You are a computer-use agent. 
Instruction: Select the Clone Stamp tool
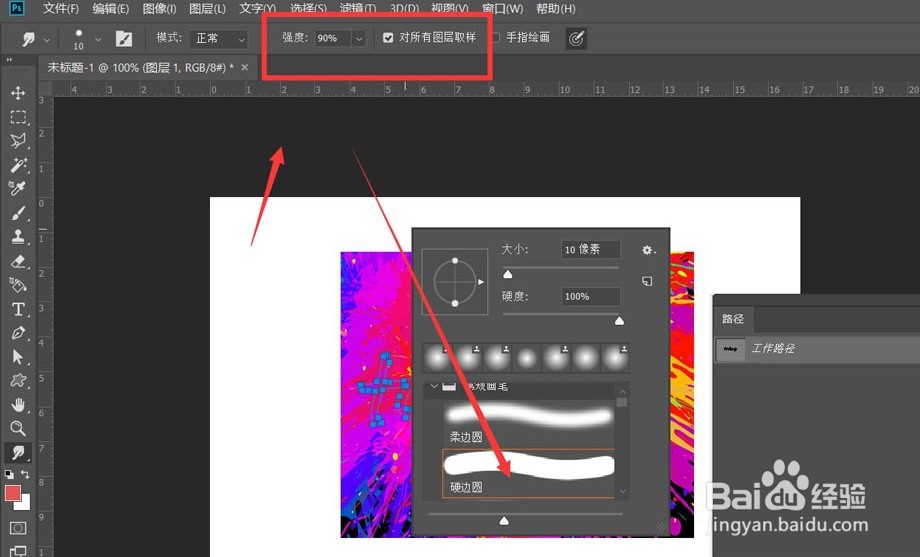(18, 237)
